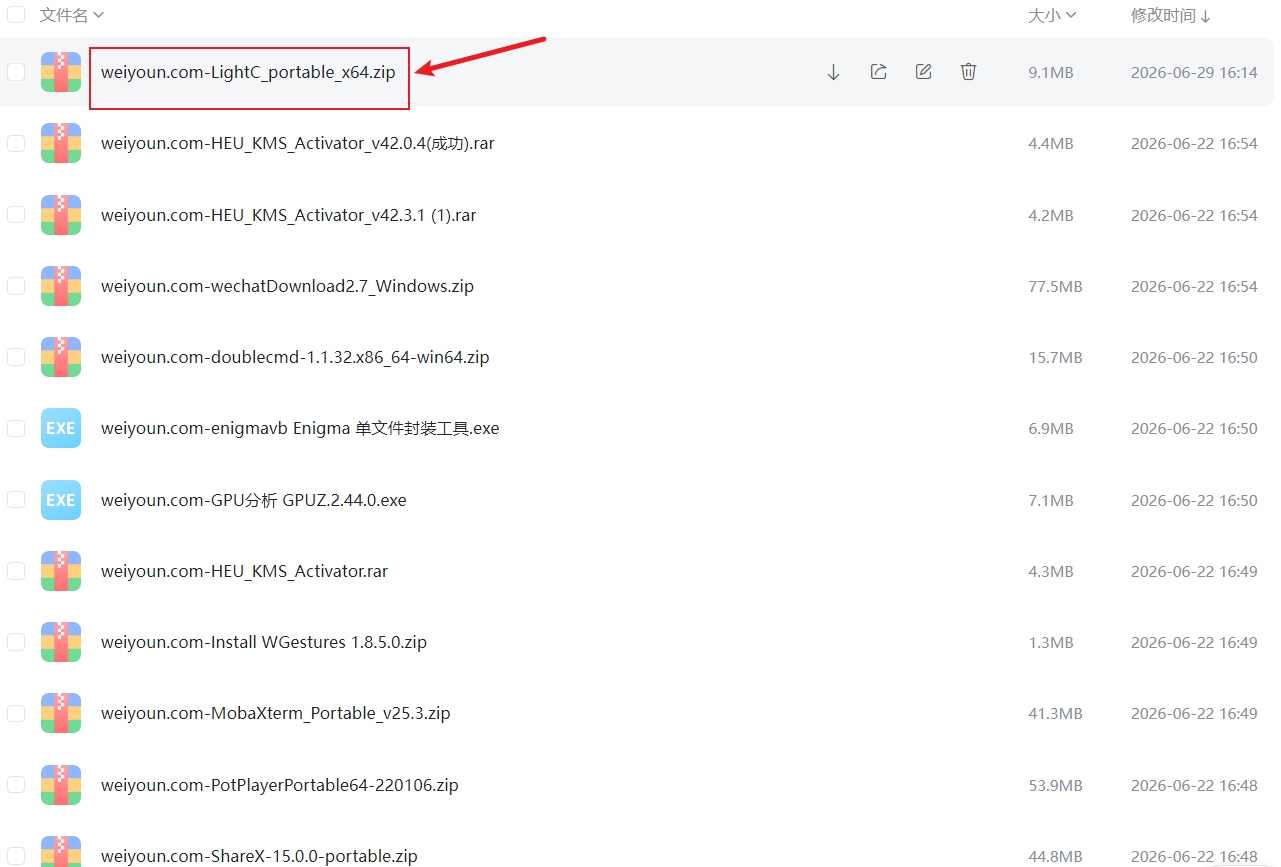Sort by 大小 column header
1281x867 pixels.
[1052, 15]
